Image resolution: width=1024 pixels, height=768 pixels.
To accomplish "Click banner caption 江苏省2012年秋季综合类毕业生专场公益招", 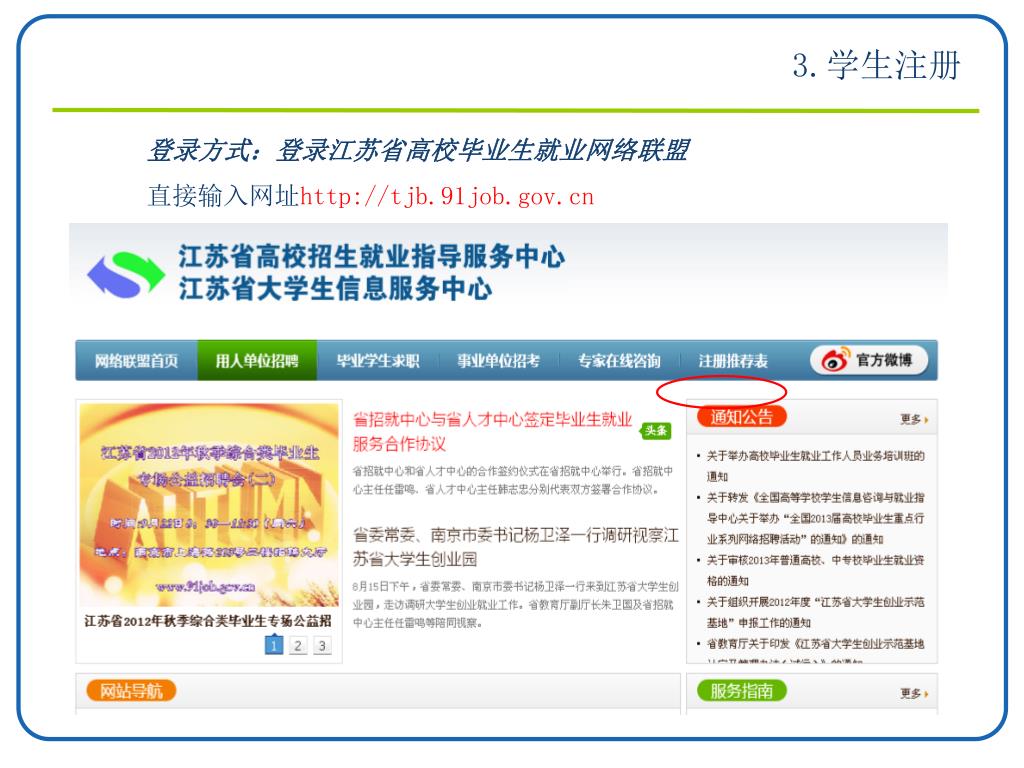I will 208,620.
